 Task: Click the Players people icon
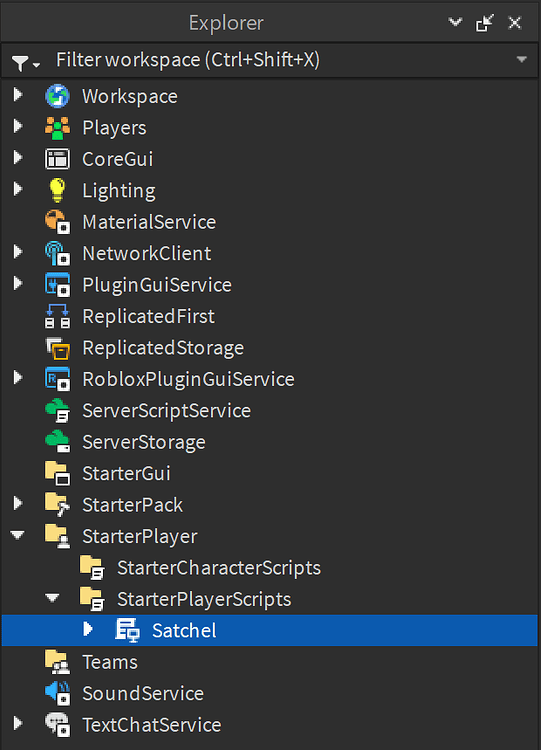tap(57, 128)
